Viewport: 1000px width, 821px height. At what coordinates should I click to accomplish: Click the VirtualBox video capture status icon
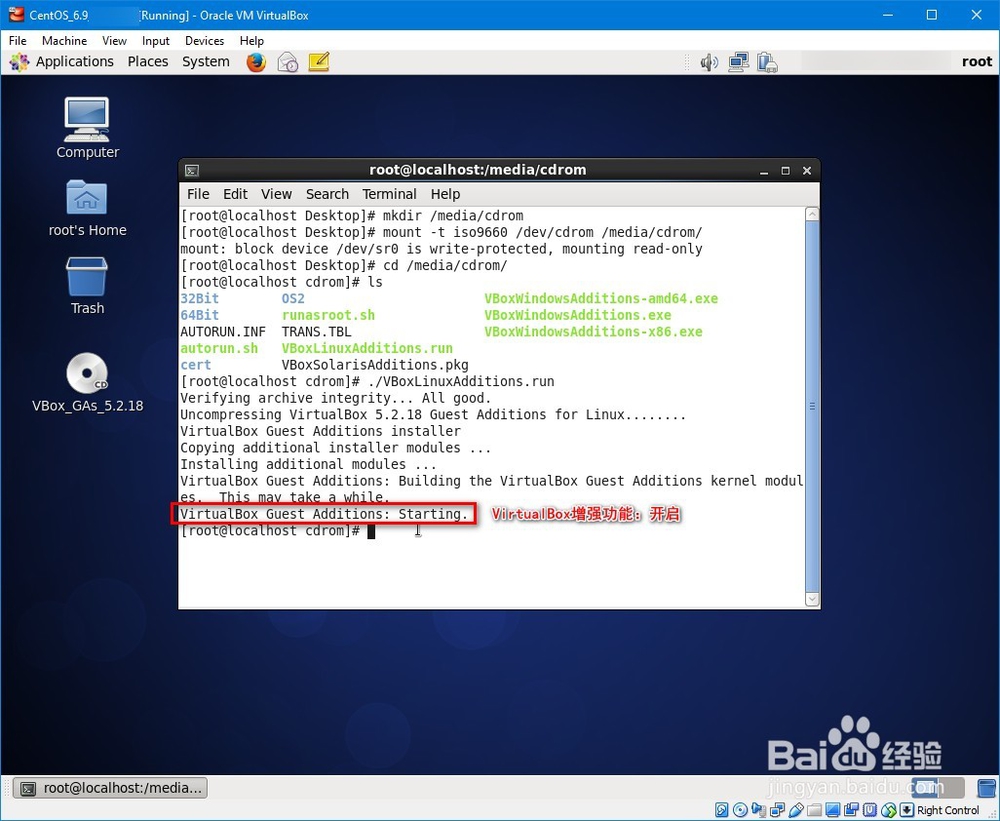point(851,810)
